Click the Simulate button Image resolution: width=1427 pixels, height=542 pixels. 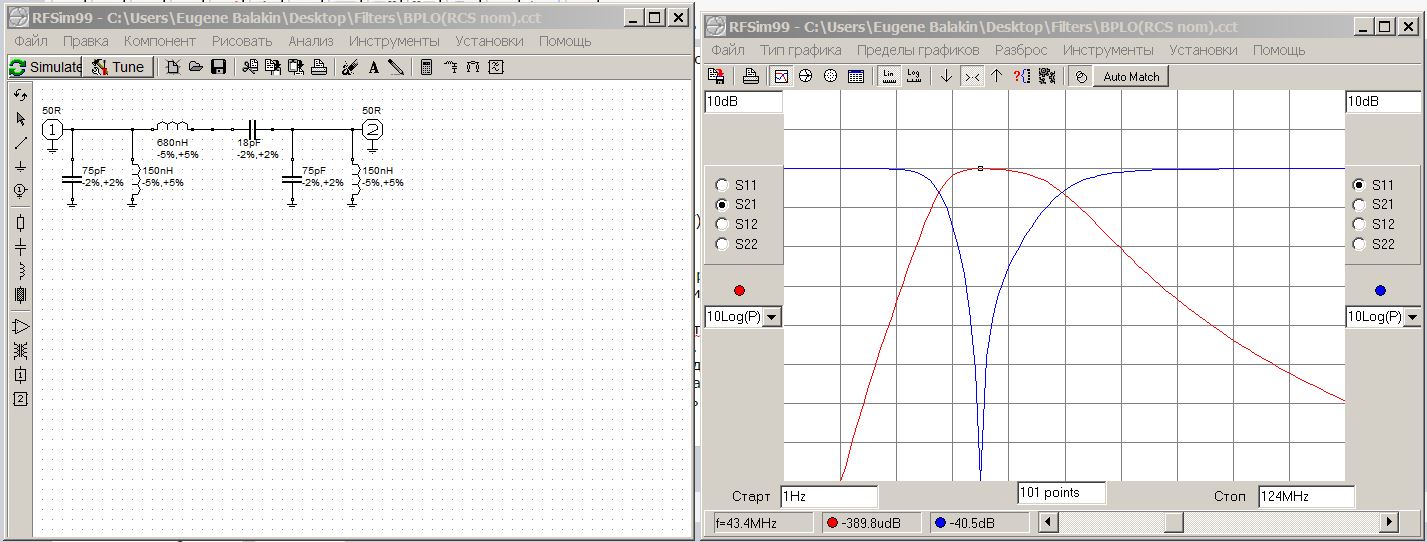point(45,67)
